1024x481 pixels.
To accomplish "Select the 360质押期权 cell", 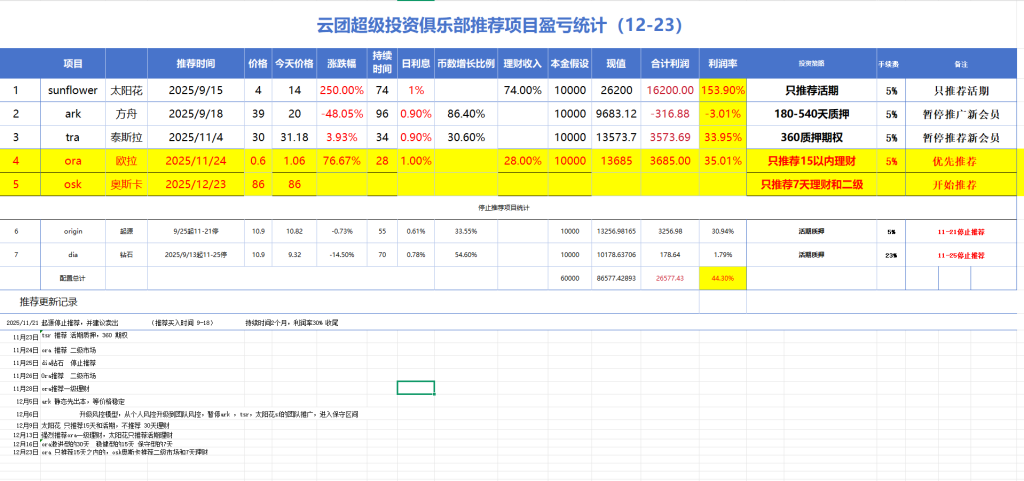I will [811, 137].
